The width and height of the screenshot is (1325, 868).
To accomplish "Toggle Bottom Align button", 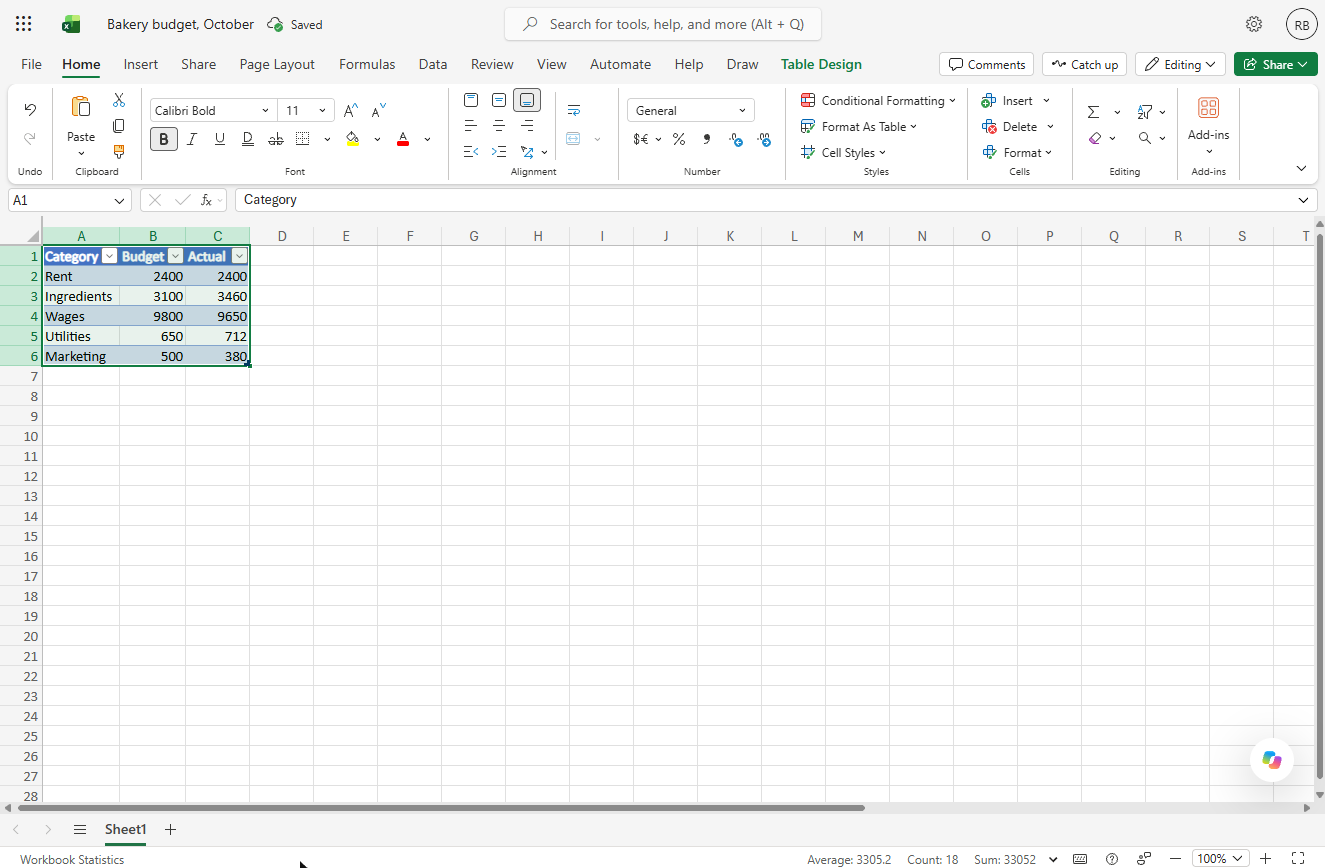I will 527,100.
